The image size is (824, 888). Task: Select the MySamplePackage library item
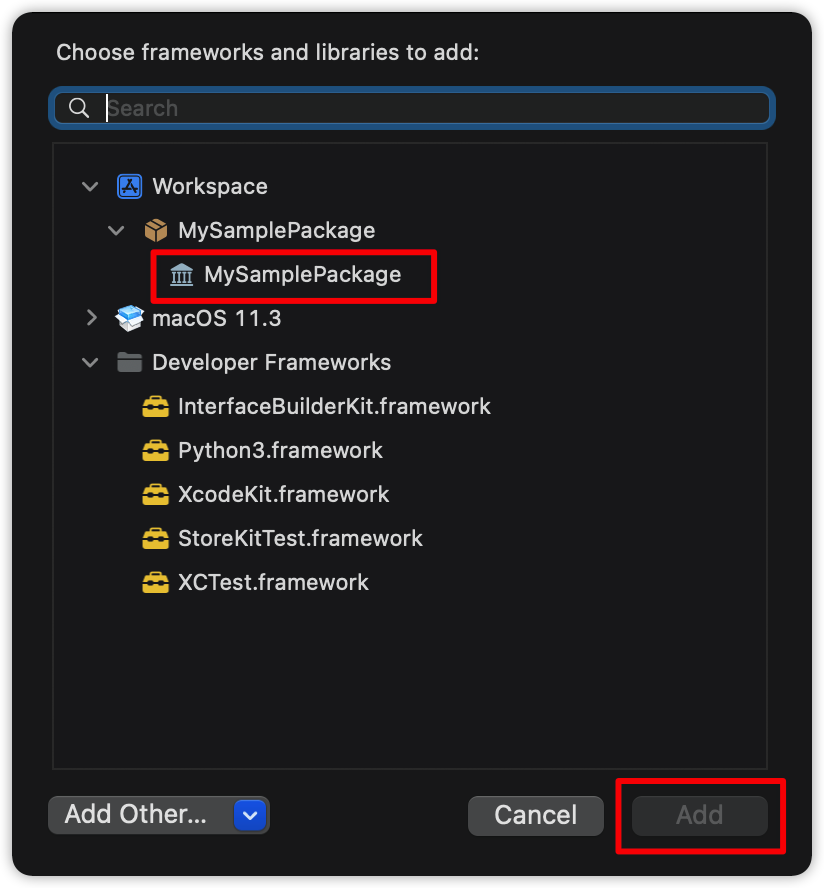point(302,275)
